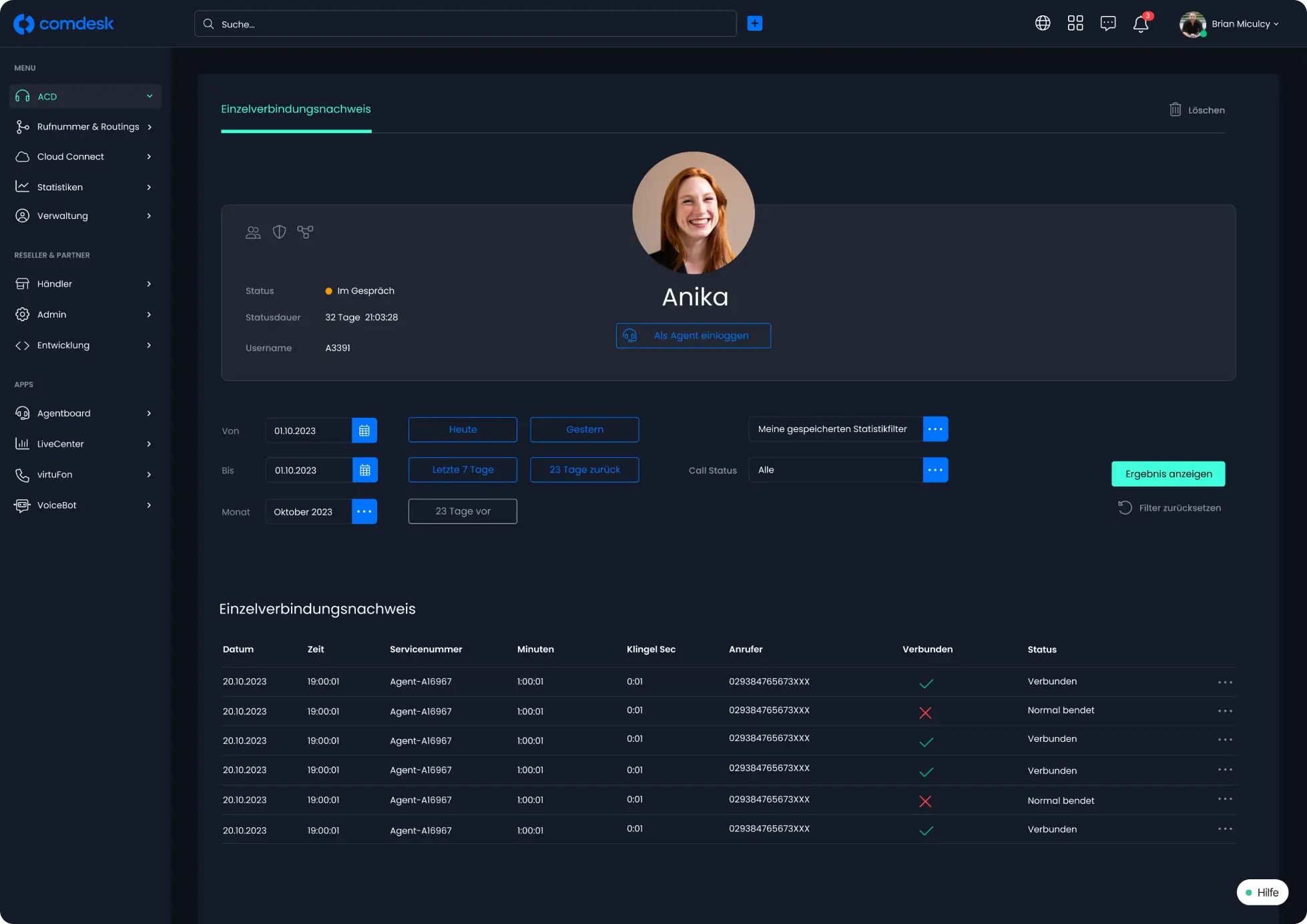Click the Datum column header
This screenshot has height=924, width=1307.
point(238,649)
